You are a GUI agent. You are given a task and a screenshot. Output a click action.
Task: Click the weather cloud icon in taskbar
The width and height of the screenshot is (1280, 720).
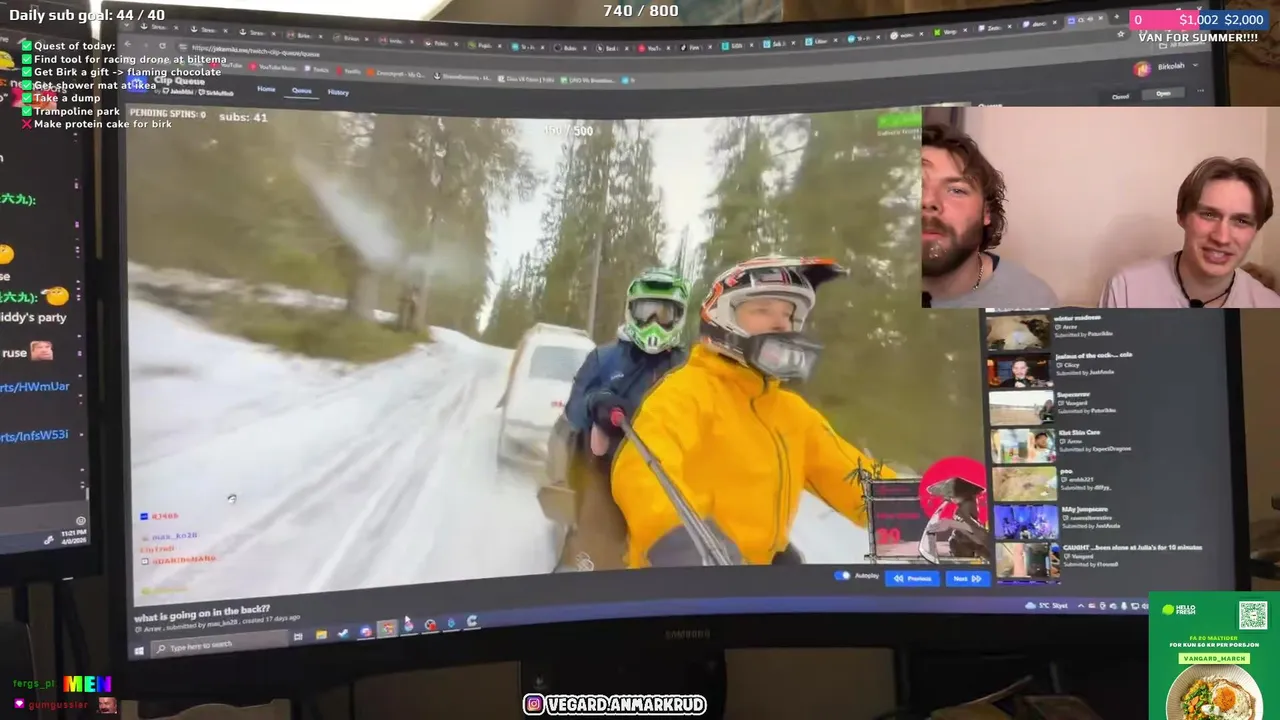coord(1030,606)
